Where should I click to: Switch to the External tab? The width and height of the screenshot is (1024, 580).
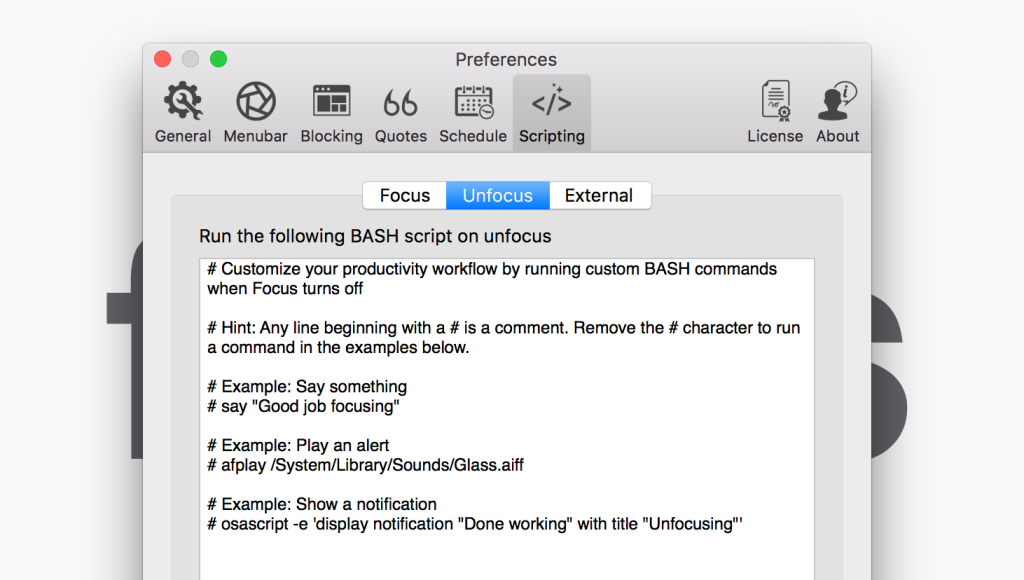tap(600, 195)
